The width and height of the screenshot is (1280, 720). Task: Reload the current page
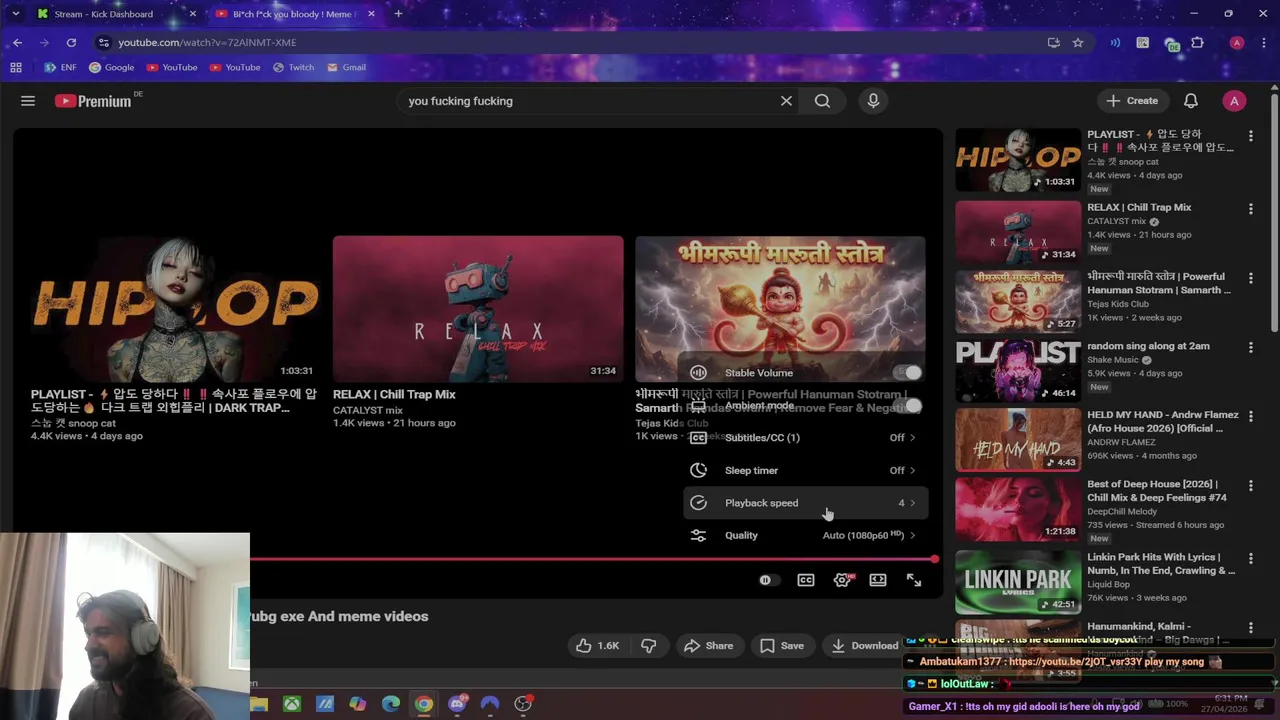point(71,42)
